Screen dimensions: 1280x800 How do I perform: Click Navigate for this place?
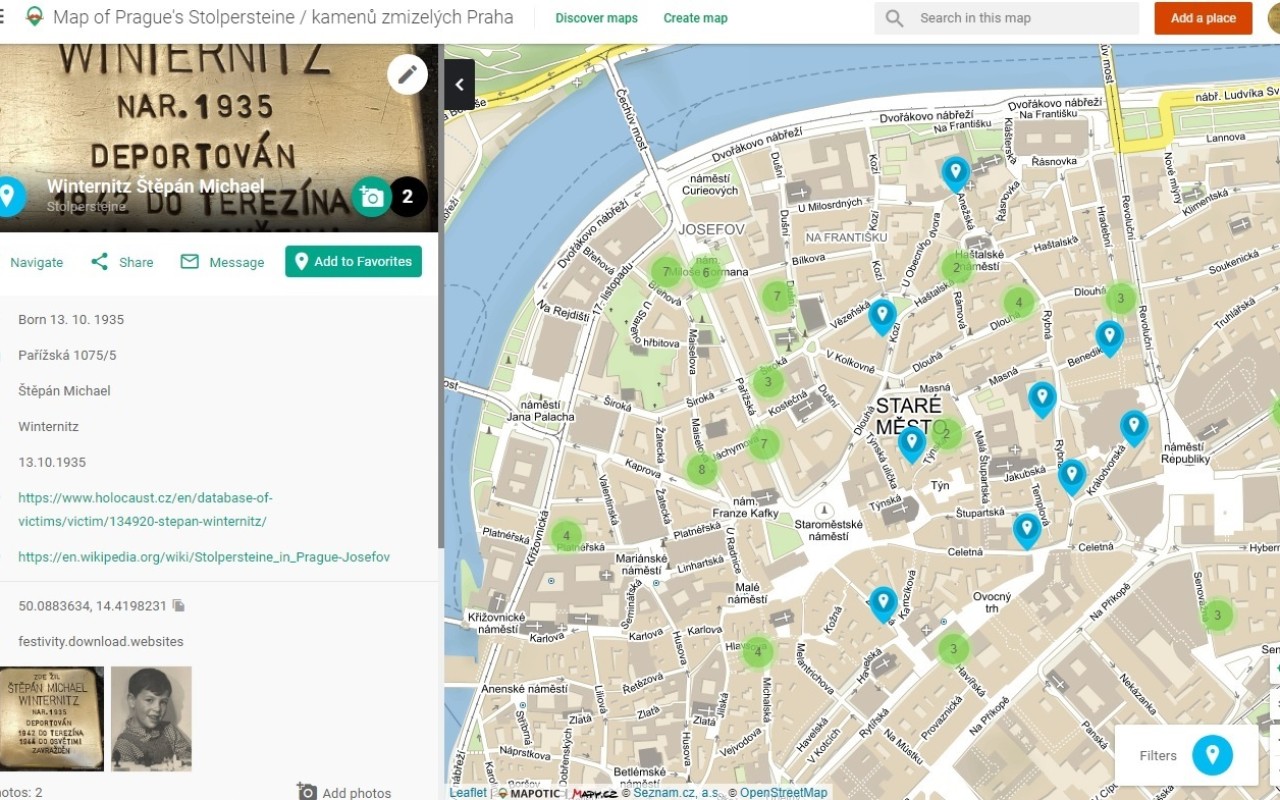click(x=36, y=262)
